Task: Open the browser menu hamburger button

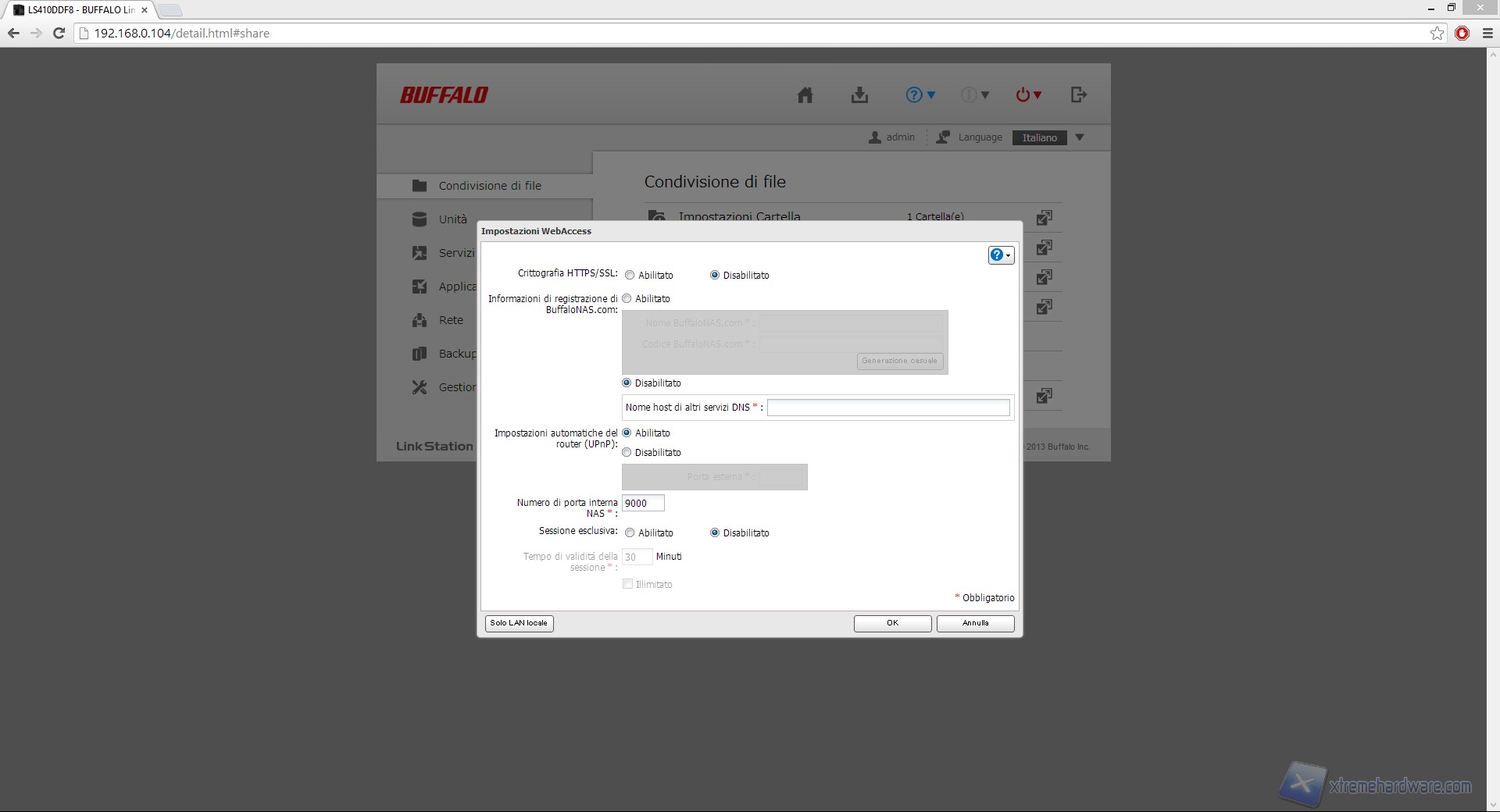Action: click(1487, 33)
